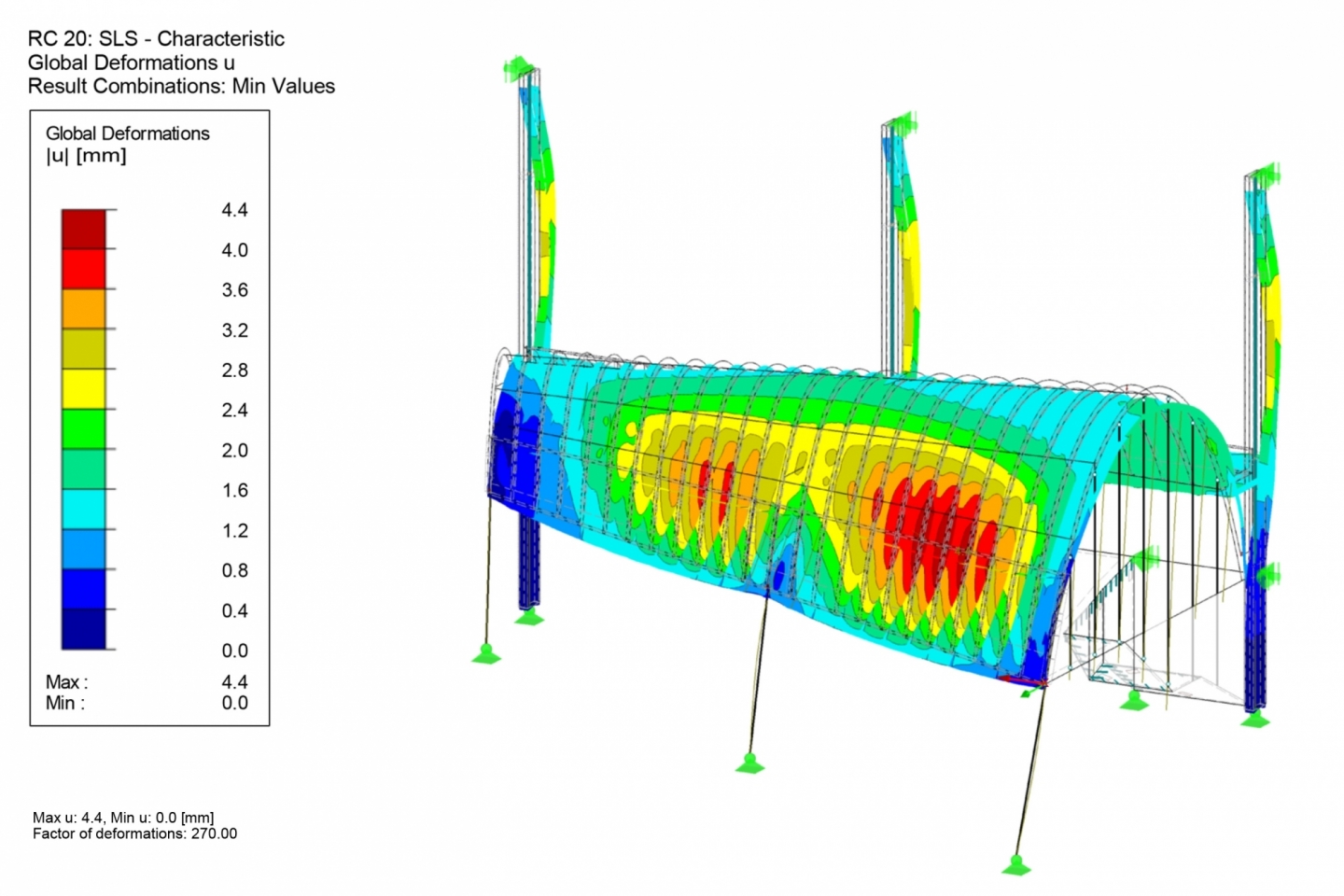Click the olive 2.8–3.2 legend band
1344x896 pixels.
coord(84,349)
